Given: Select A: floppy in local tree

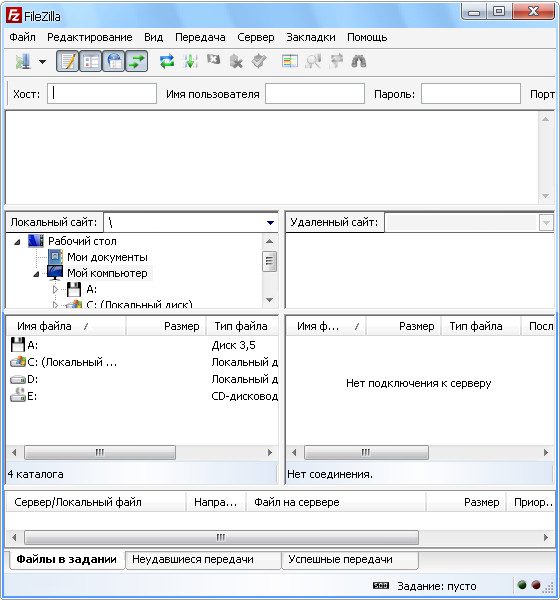Looking at the screenshot, I should (x=91, y=289).
